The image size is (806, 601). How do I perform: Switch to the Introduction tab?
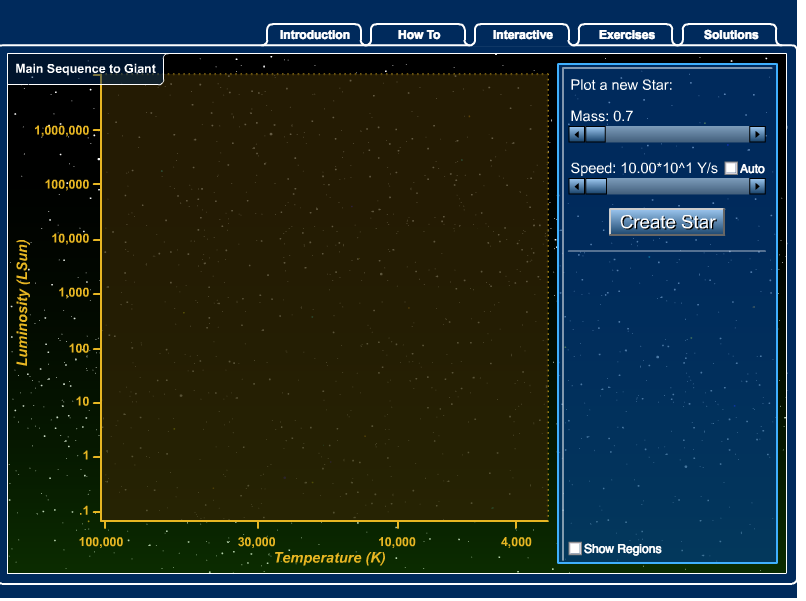point(314,34)
